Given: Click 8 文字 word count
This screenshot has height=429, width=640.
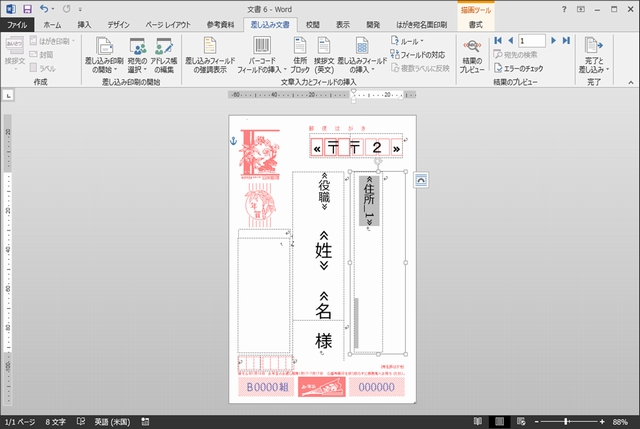Looking at the screenshot, I should tap(56, 422).
